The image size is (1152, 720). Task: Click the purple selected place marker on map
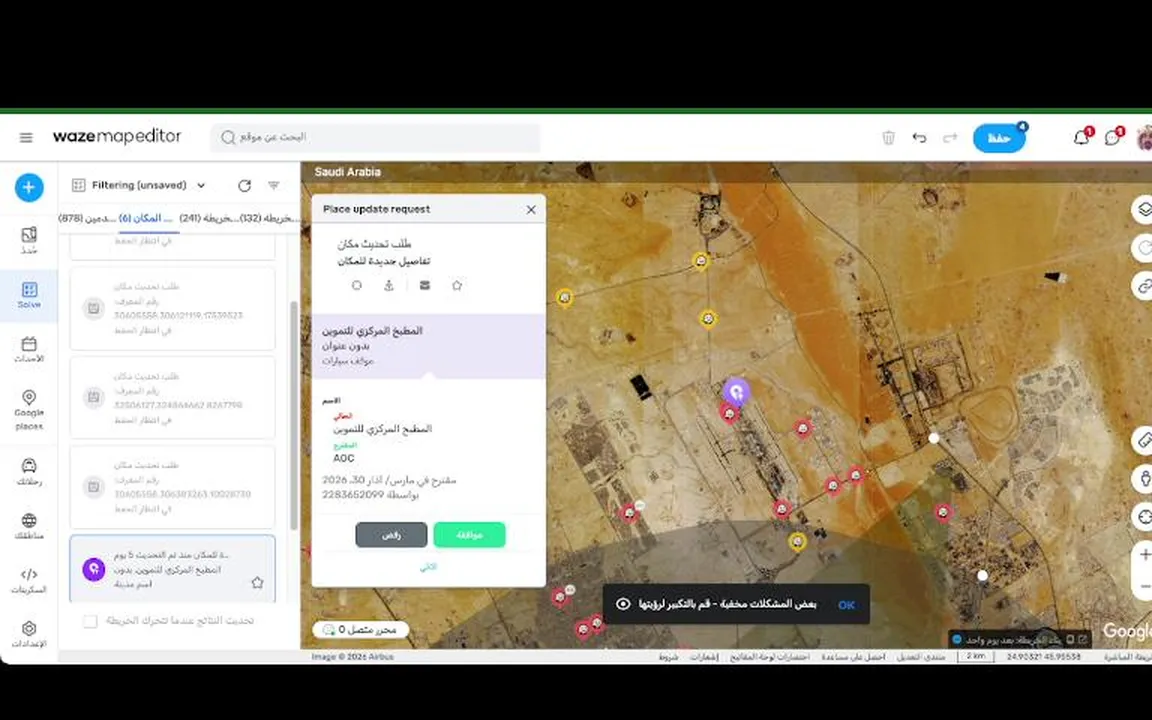coord(736,392)
